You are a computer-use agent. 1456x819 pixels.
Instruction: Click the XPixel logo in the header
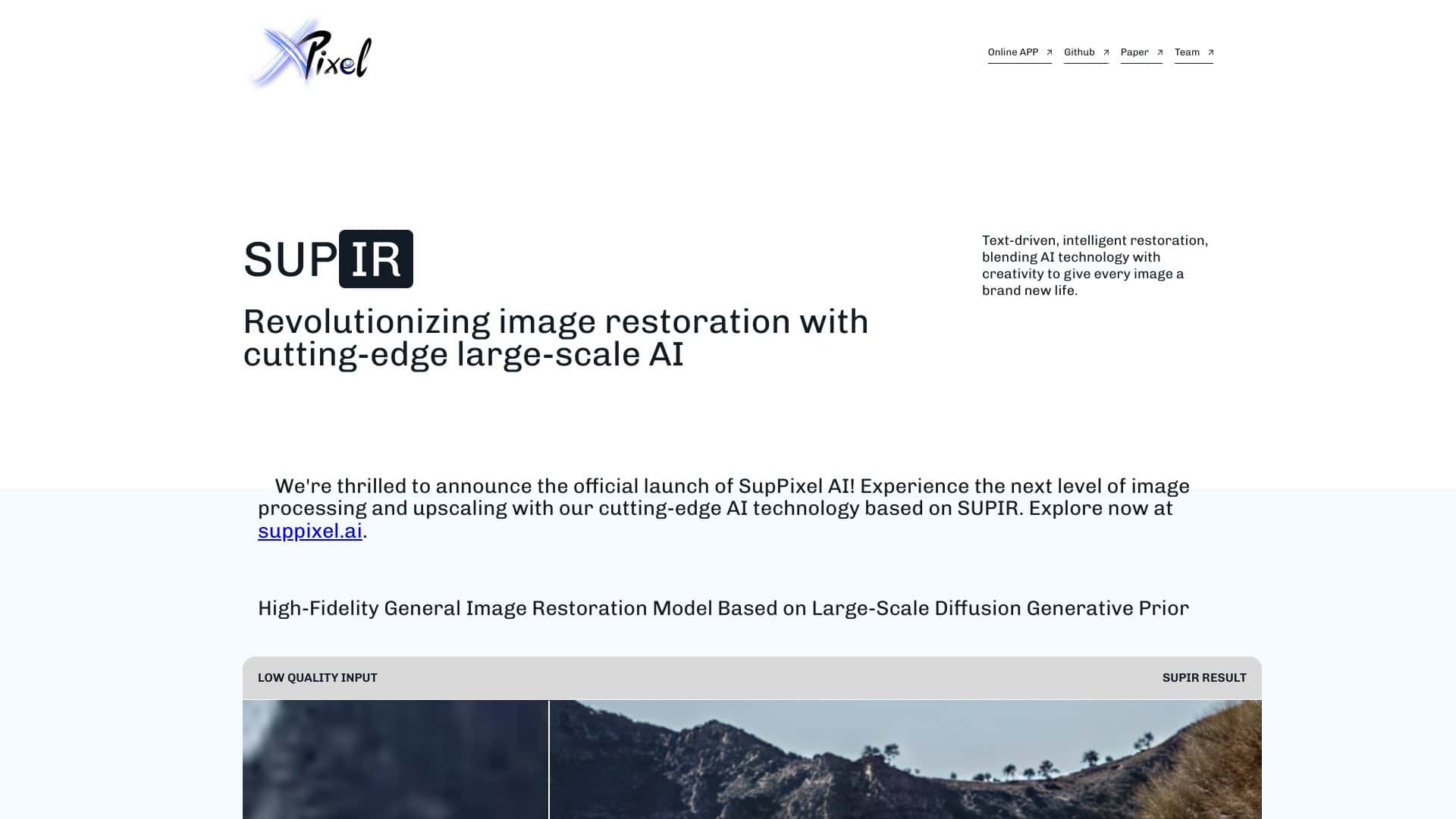click(311, 55)
